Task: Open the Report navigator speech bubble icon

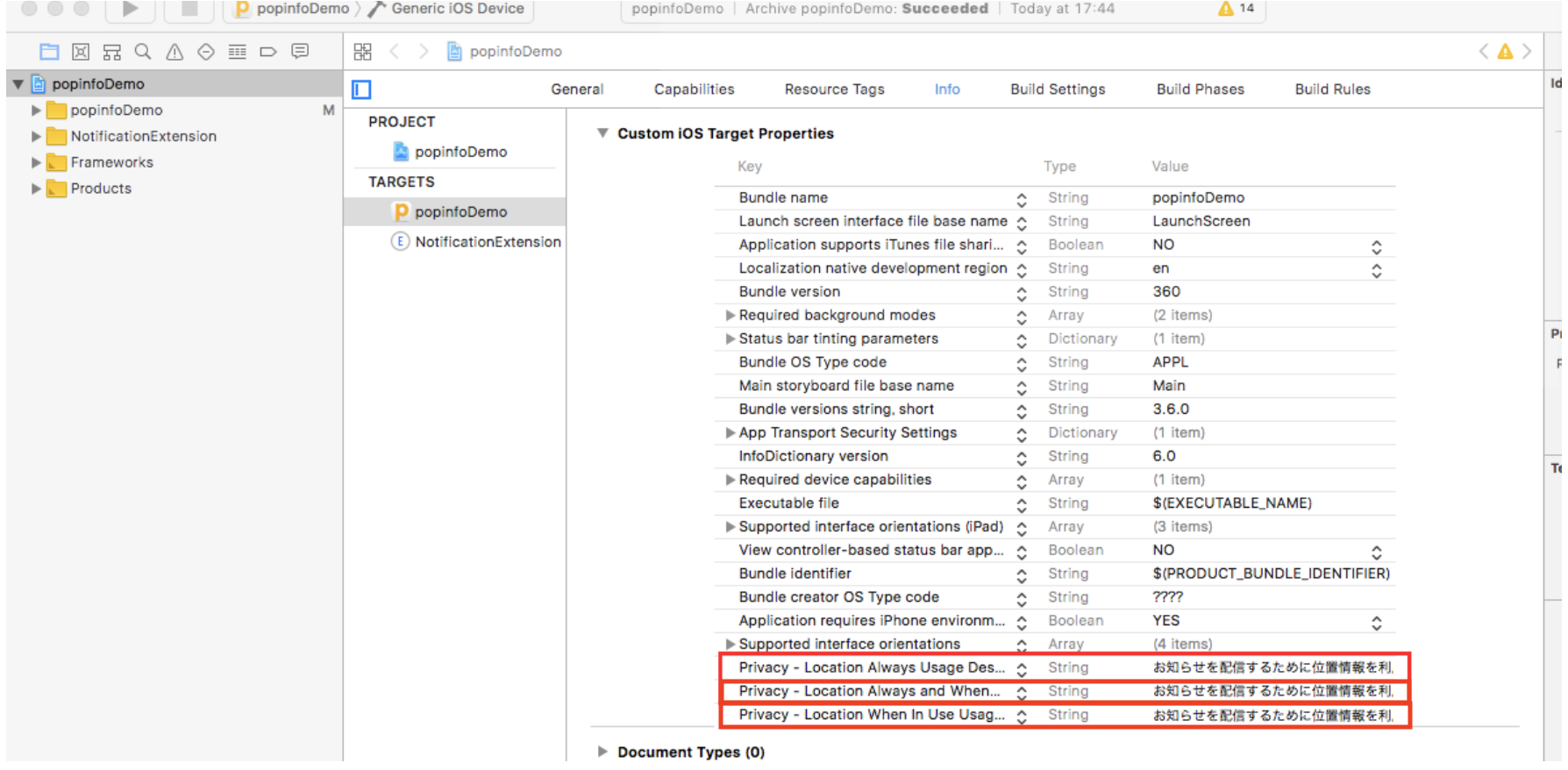Action: coord(300,52)
